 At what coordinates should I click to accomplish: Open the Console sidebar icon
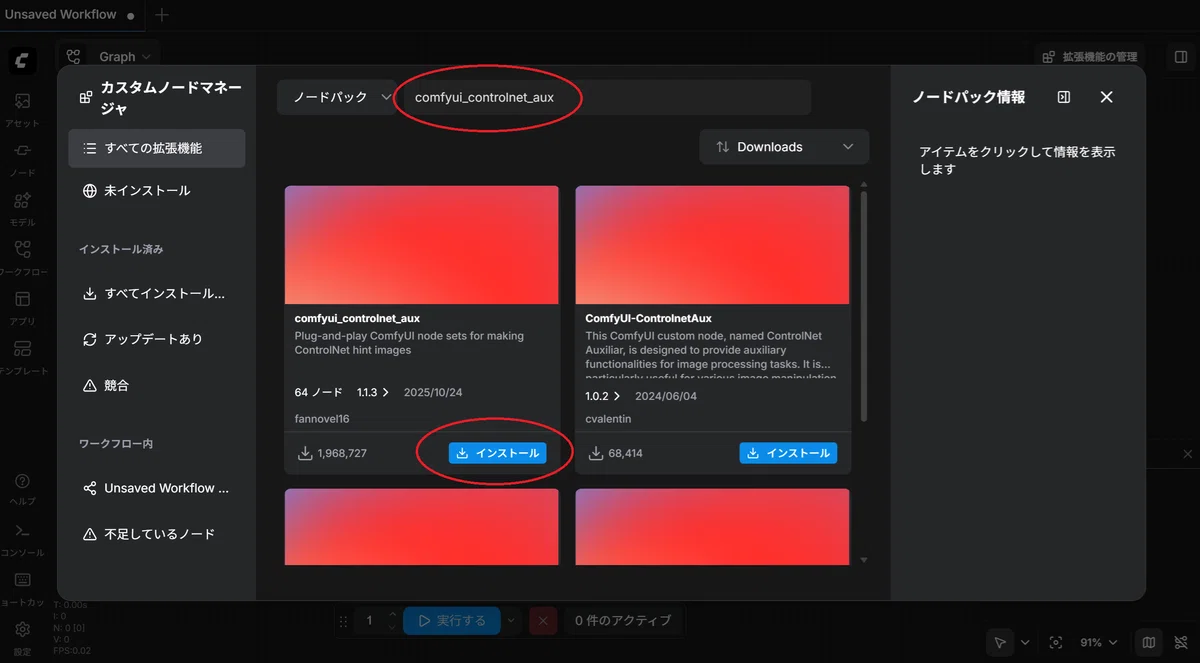tap(22, 531)
